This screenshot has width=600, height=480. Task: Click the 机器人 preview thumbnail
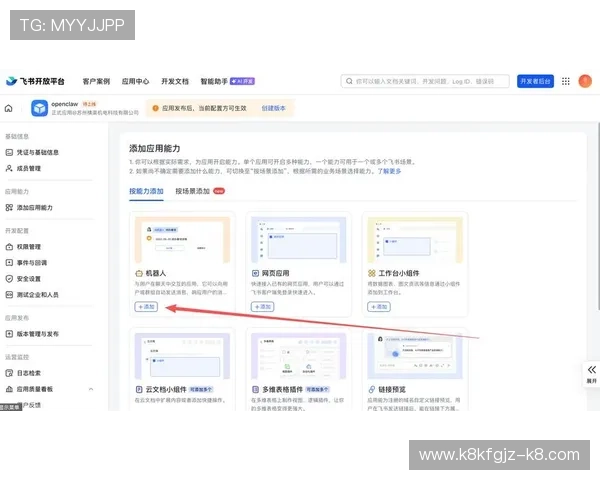pyautogui.click(x=183, y=240)
